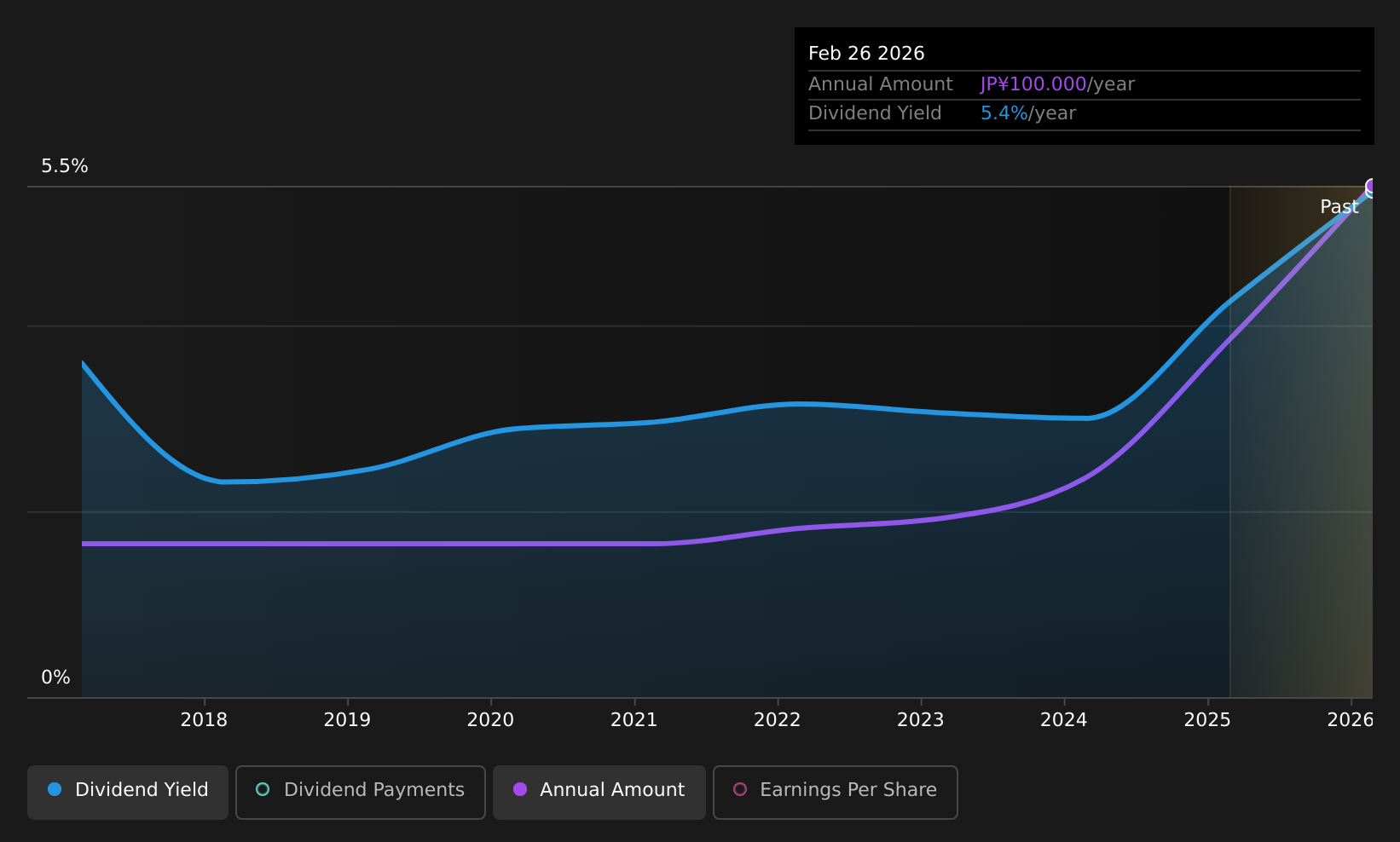Click the 'Dividend Yield' tooltip row label
Viewport: 1400px width, 842px height.
click(875, 113)
